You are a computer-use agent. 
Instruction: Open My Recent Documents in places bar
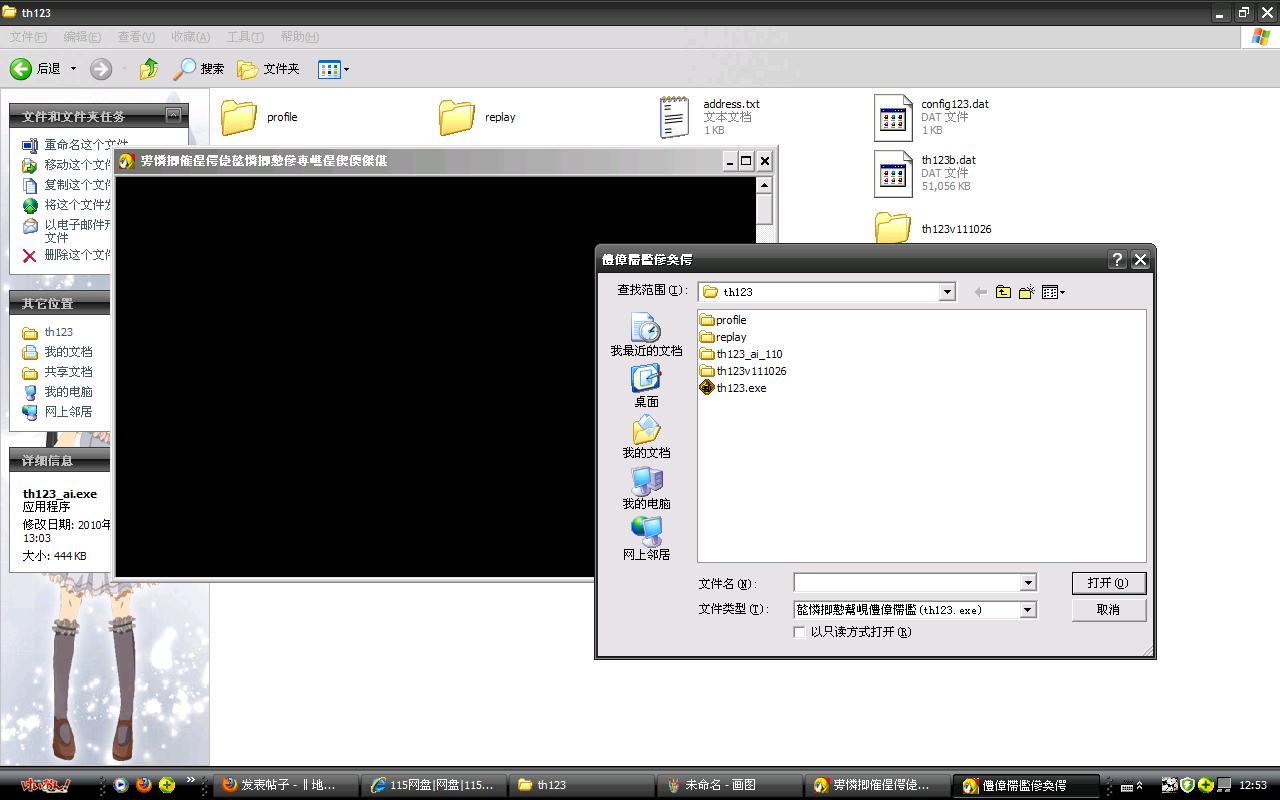coord(646,335)
